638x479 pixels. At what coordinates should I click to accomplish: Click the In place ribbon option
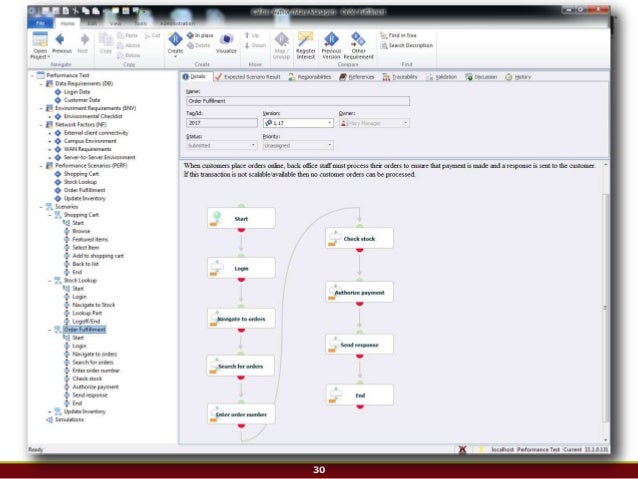[x=200, y=35]
